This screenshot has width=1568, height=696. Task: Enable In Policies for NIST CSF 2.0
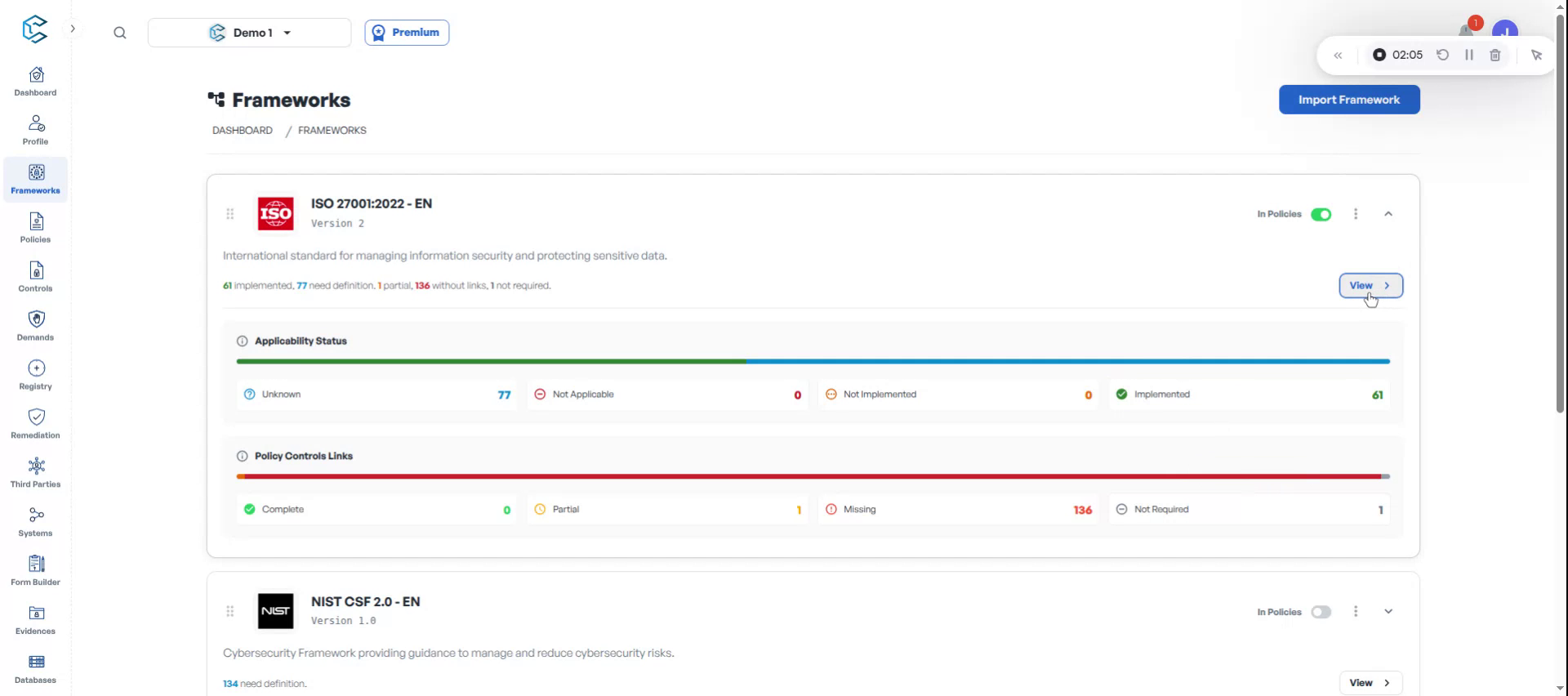1321,612
